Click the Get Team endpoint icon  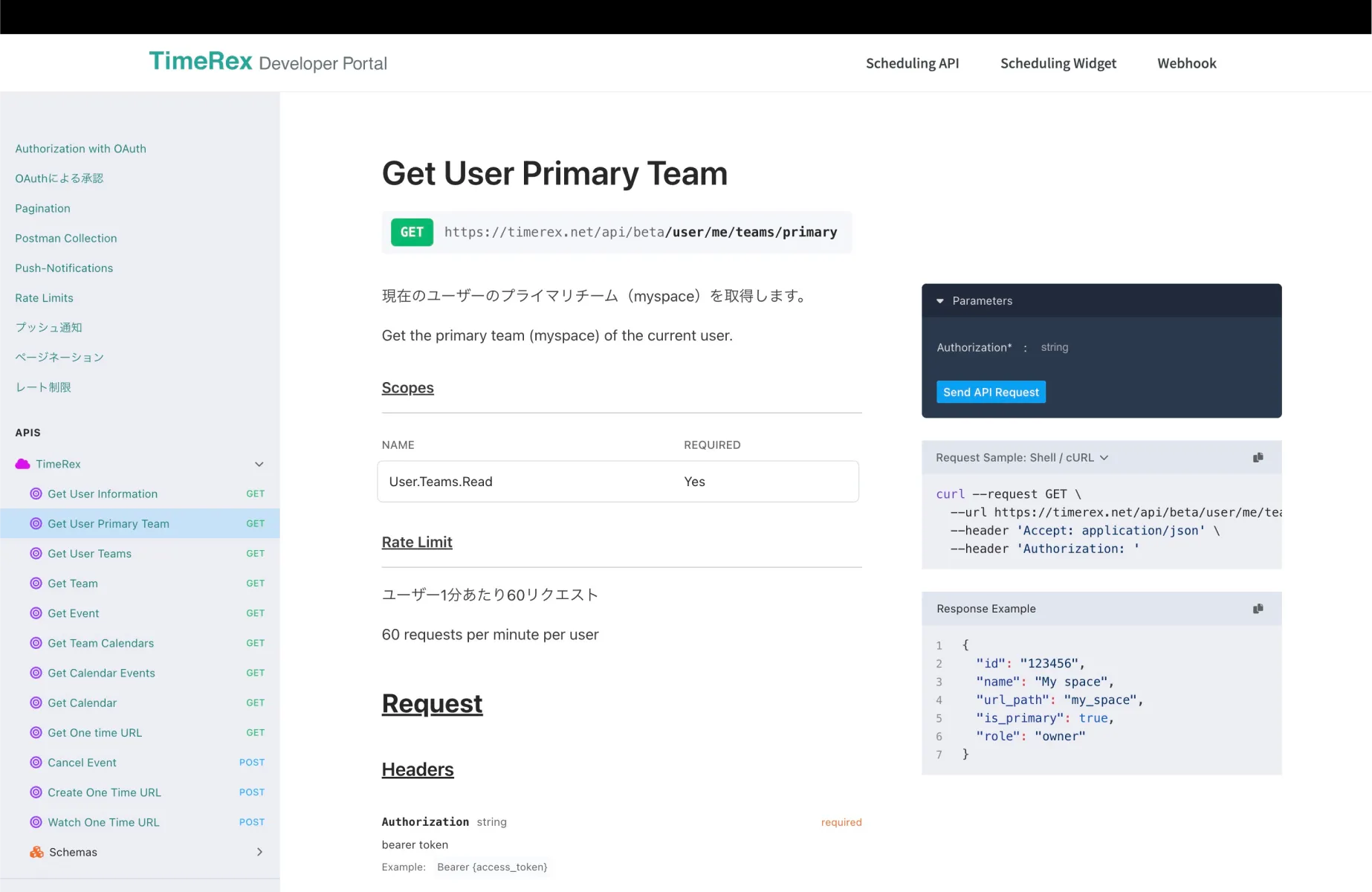pos(36,583)
